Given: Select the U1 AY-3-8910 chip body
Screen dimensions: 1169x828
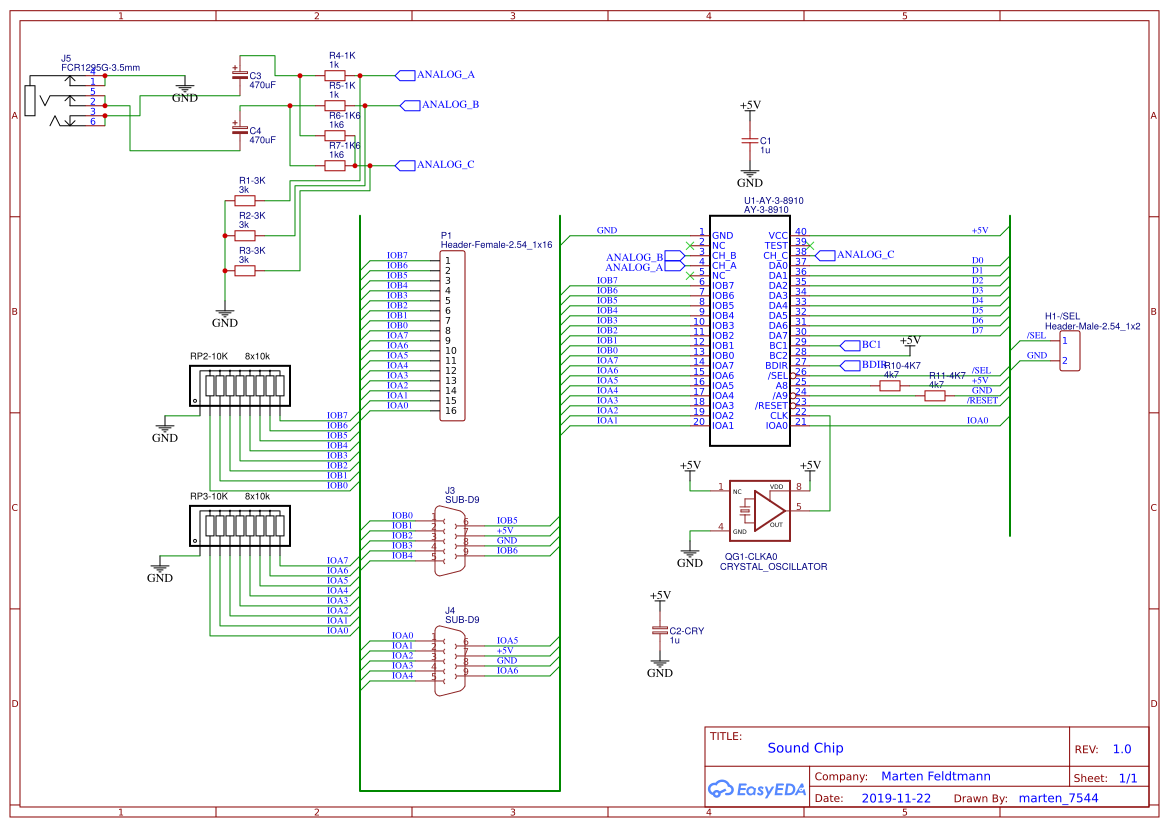Looking at the screenshot, I should click(750, 330).
